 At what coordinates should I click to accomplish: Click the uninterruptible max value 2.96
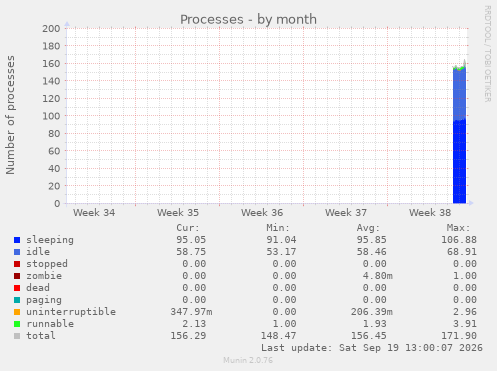click(465, 312)
